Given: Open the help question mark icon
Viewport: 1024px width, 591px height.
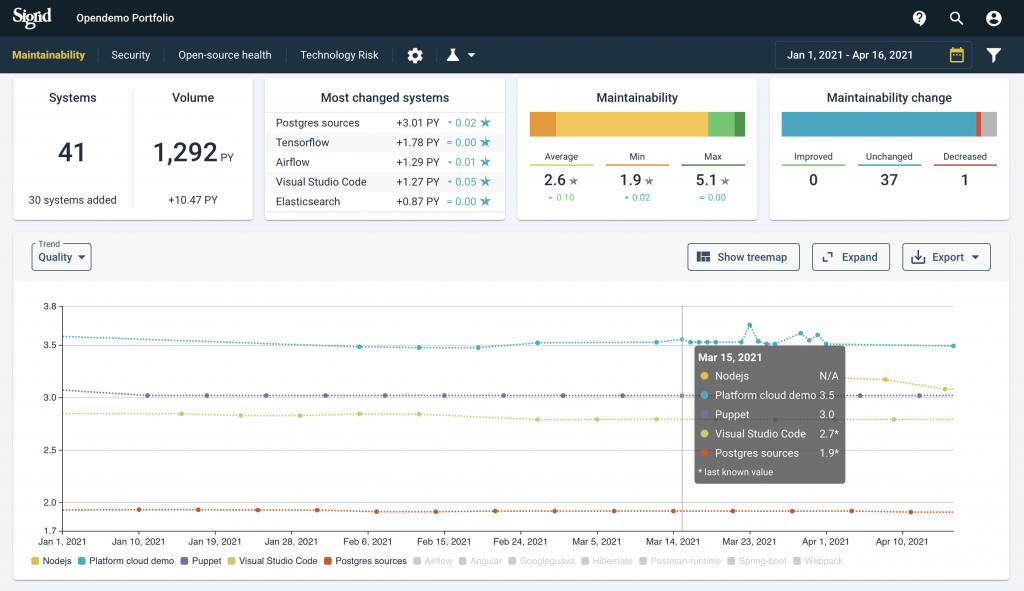Looking at the screenshot, I should coord(920,18).
